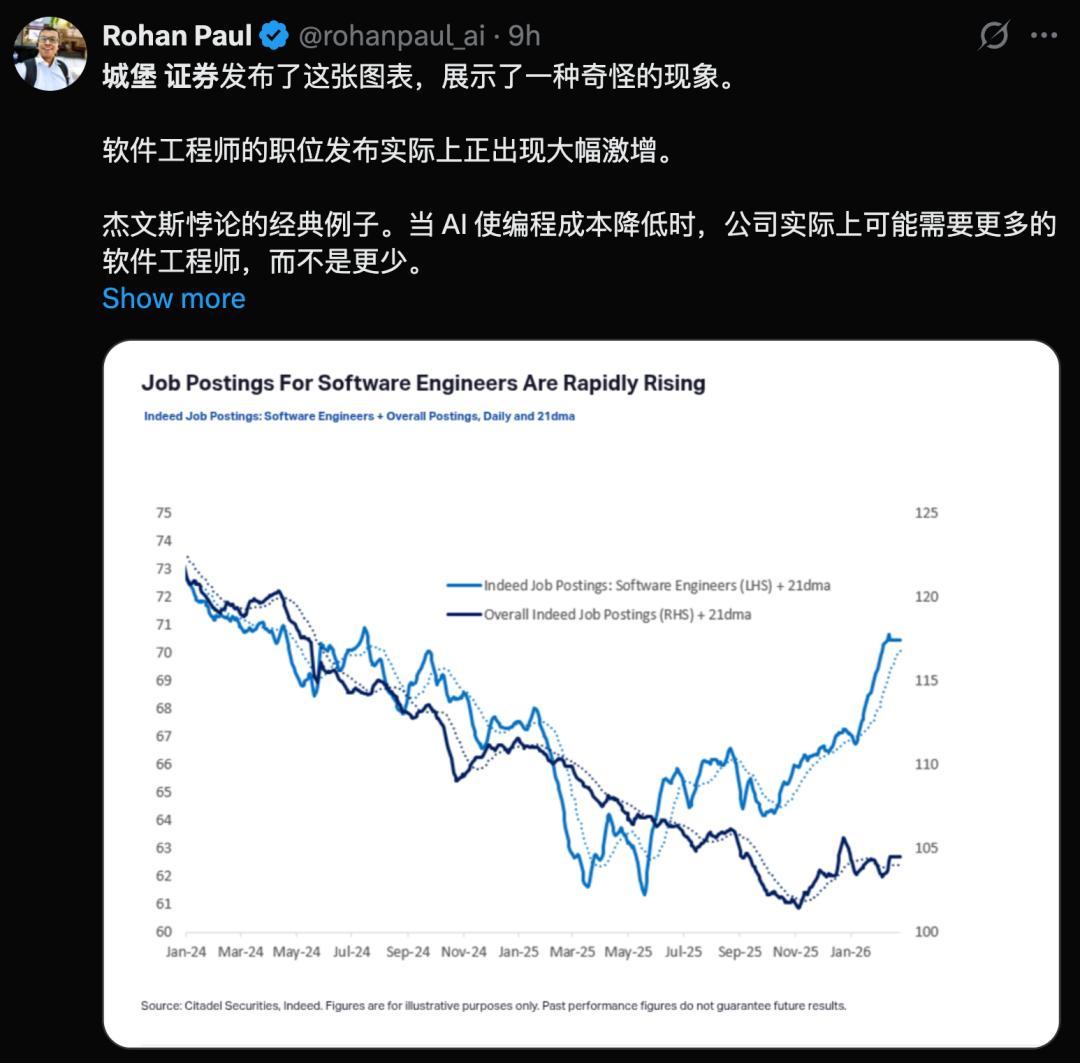Image resolution: width=1080 pixels, height=1063 pixels.
Task: Select the Overall Indeed Job Postings legend label
Action: [617, 615]
